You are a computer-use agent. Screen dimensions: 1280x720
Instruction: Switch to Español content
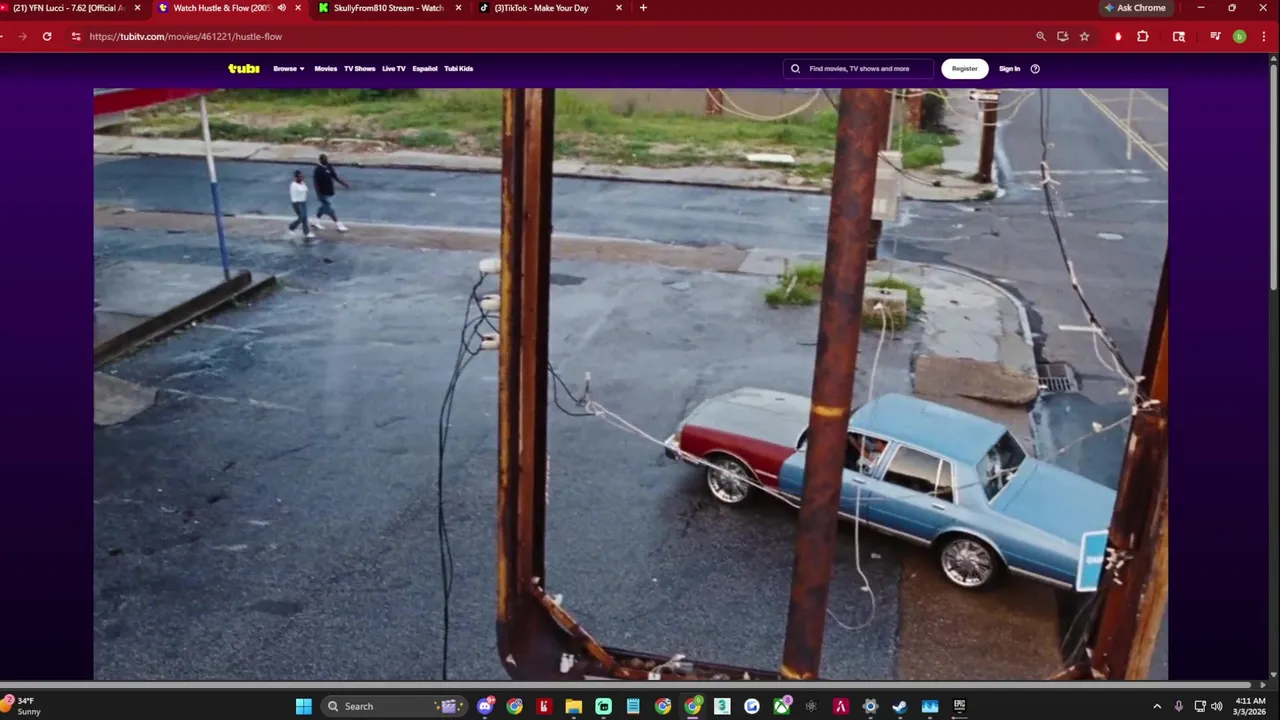425,68
